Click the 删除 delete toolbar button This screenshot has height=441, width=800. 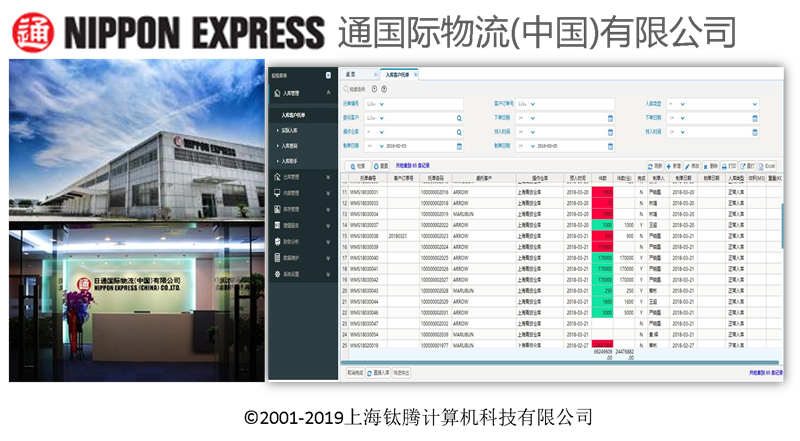(711, 166)
